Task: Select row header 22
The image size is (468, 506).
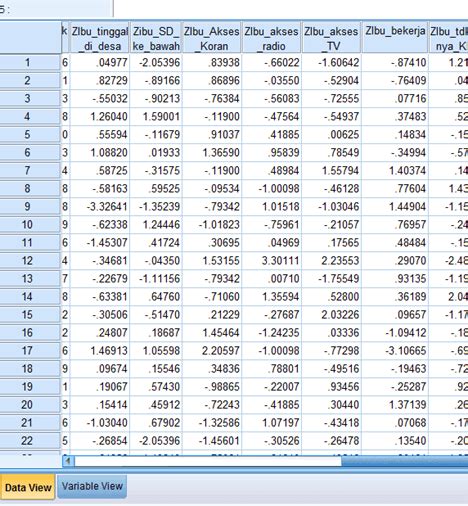Action: pos(30,441)
